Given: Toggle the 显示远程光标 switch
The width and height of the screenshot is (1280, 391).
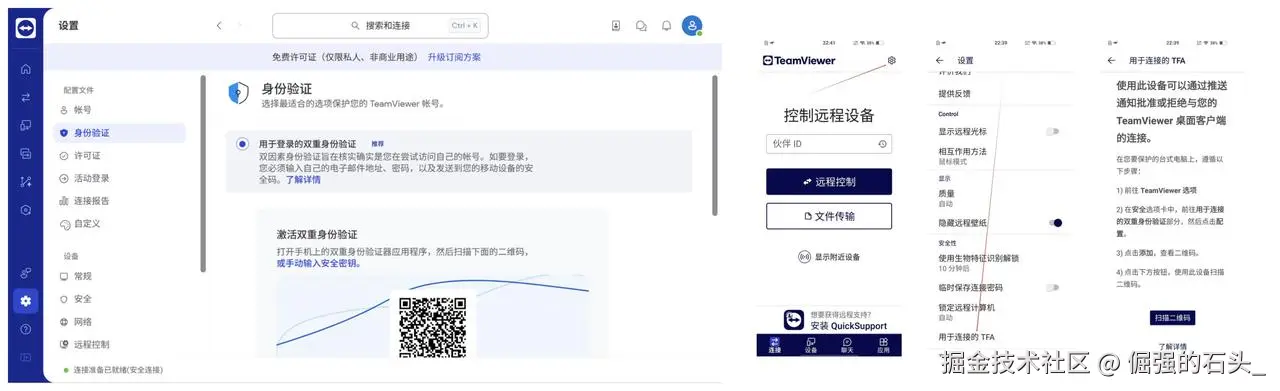Looking at the screenshot, I should [1053, 132].
